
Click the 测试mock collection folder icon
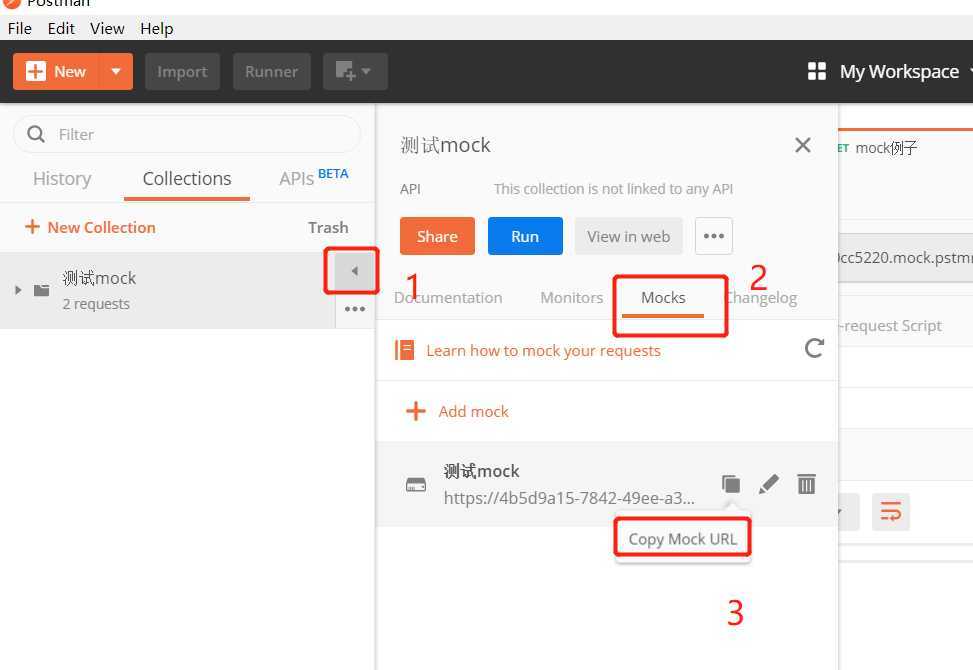pos(42,290)
